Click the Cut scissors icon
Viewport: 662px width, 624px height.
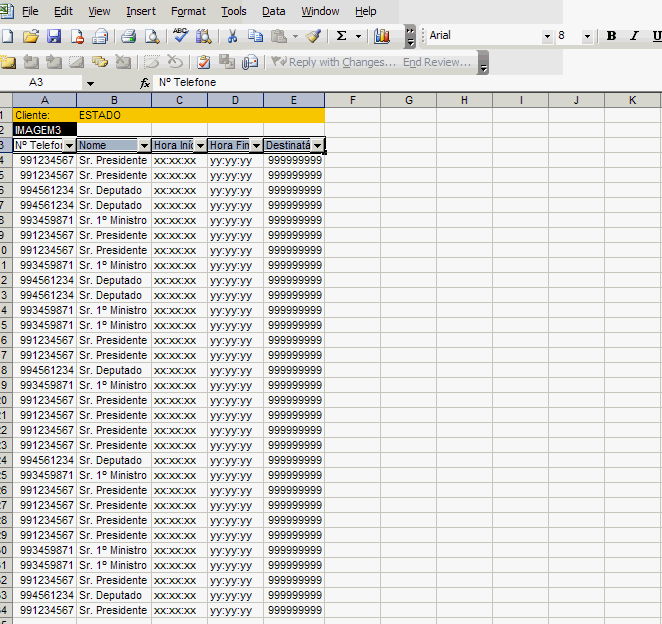click(232, 36)
